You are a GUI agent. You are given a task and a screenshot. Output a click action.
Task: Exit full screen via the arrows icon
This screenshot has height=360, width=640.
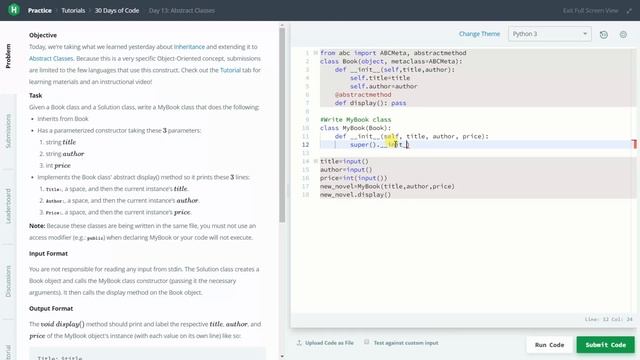(629, 11)
